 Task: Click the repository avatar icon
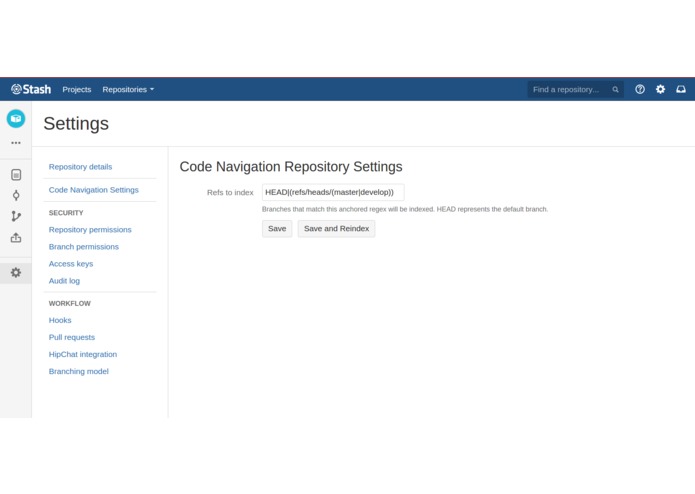point(16,119)
